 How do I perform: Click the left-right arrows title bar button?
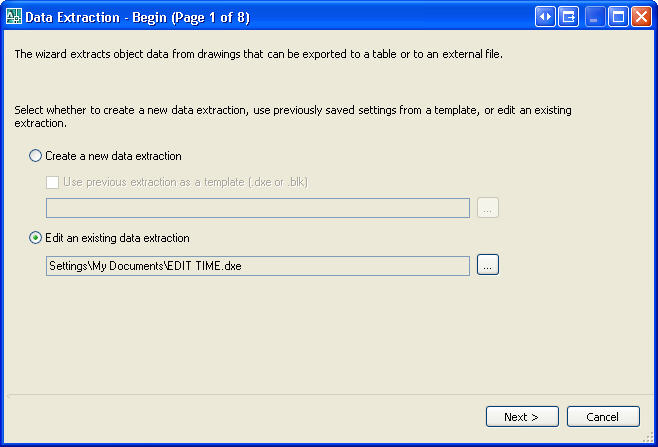[545, 17]
